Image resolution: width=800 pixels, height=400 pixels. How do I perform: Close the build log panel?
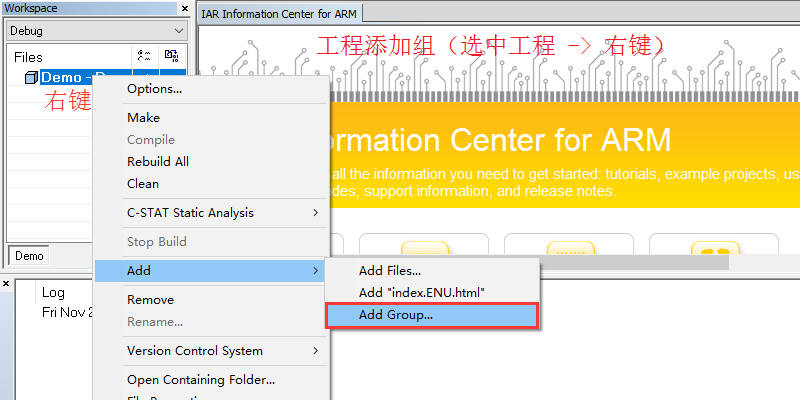tap(7, 284)
